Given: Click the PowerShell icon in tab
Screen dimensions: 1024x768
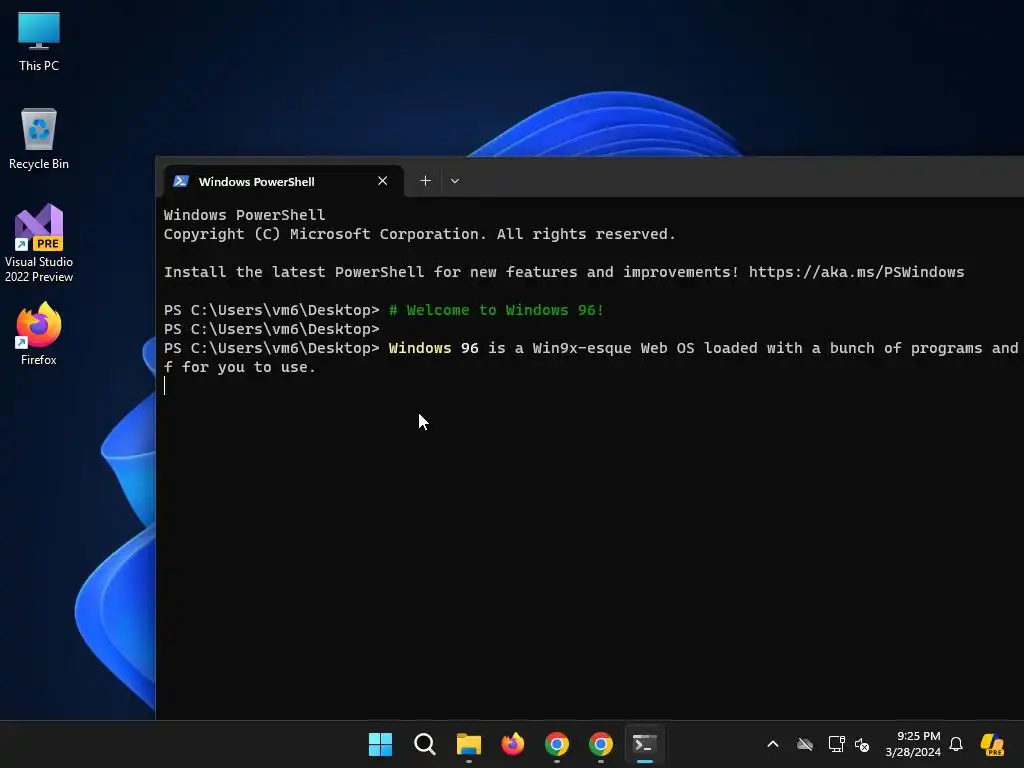Looking at the screenshot, I should (x=181, y=181).
